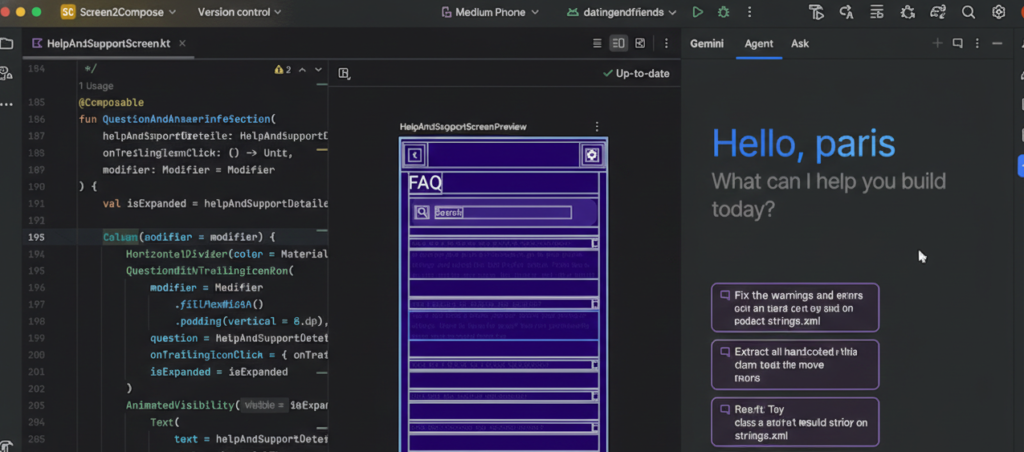
Task: Expand the first FAQ item in preview
Action: [595, 244]
